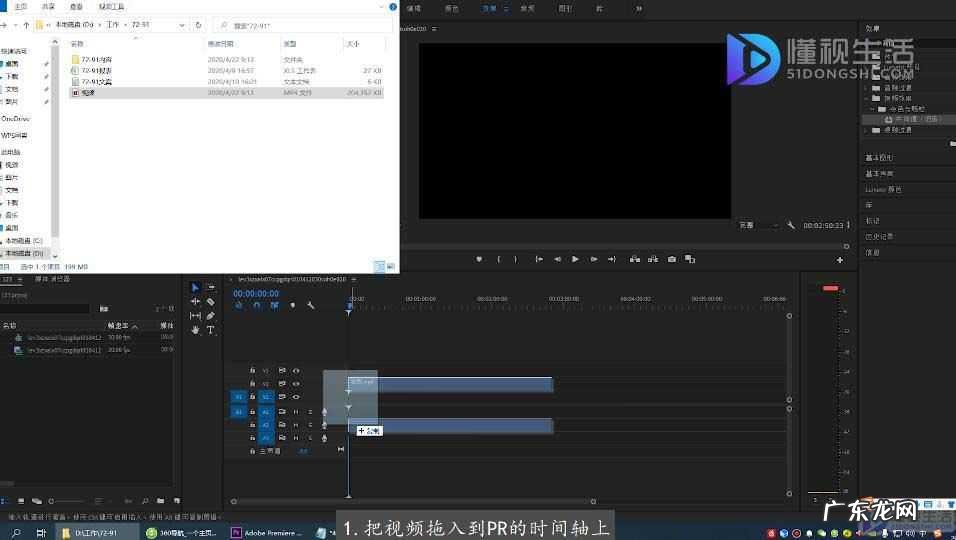956x540 pixels.
Task: Click the 360 browser taskbar button
Action: tap(182, 533)
